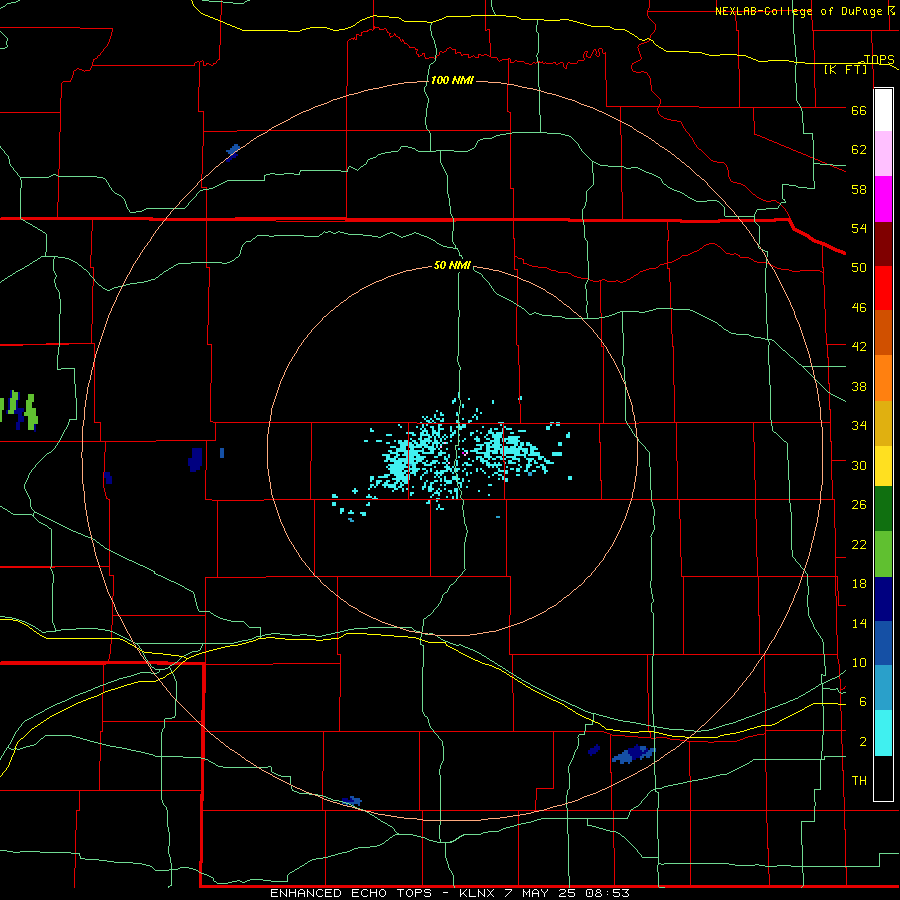Click the bright red legend swatch

coord(883,288)
